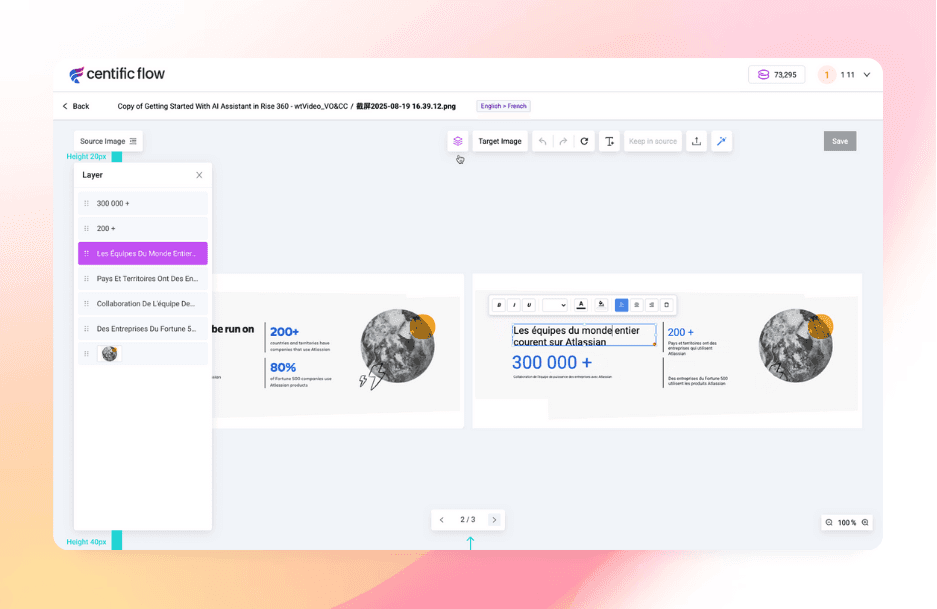Click the globe graphic in target image

click(x=796, y=345)
